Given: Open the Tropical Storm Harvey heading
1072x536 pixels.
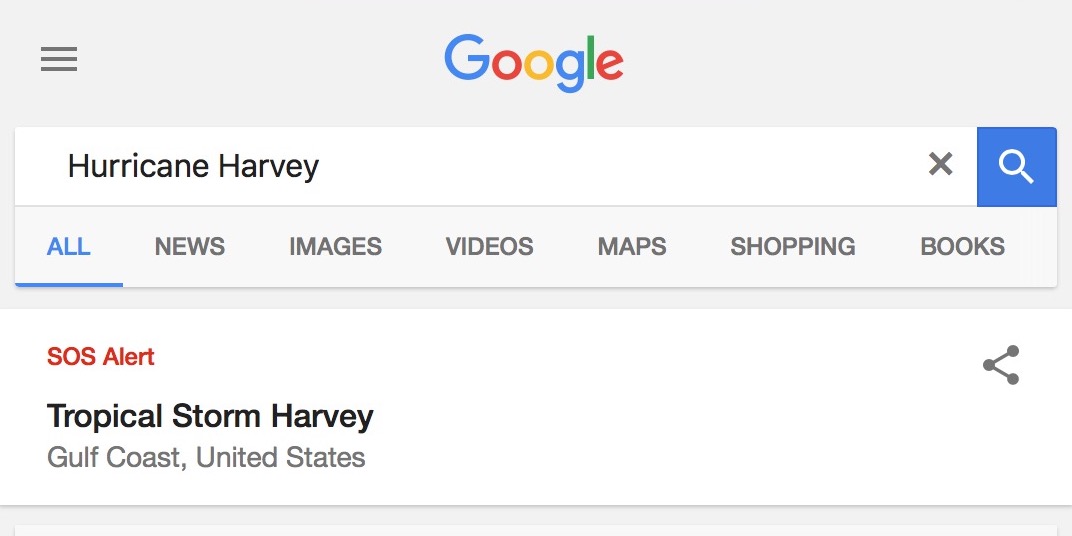Looking at the screenshot, I should click(x=210, y=416).
